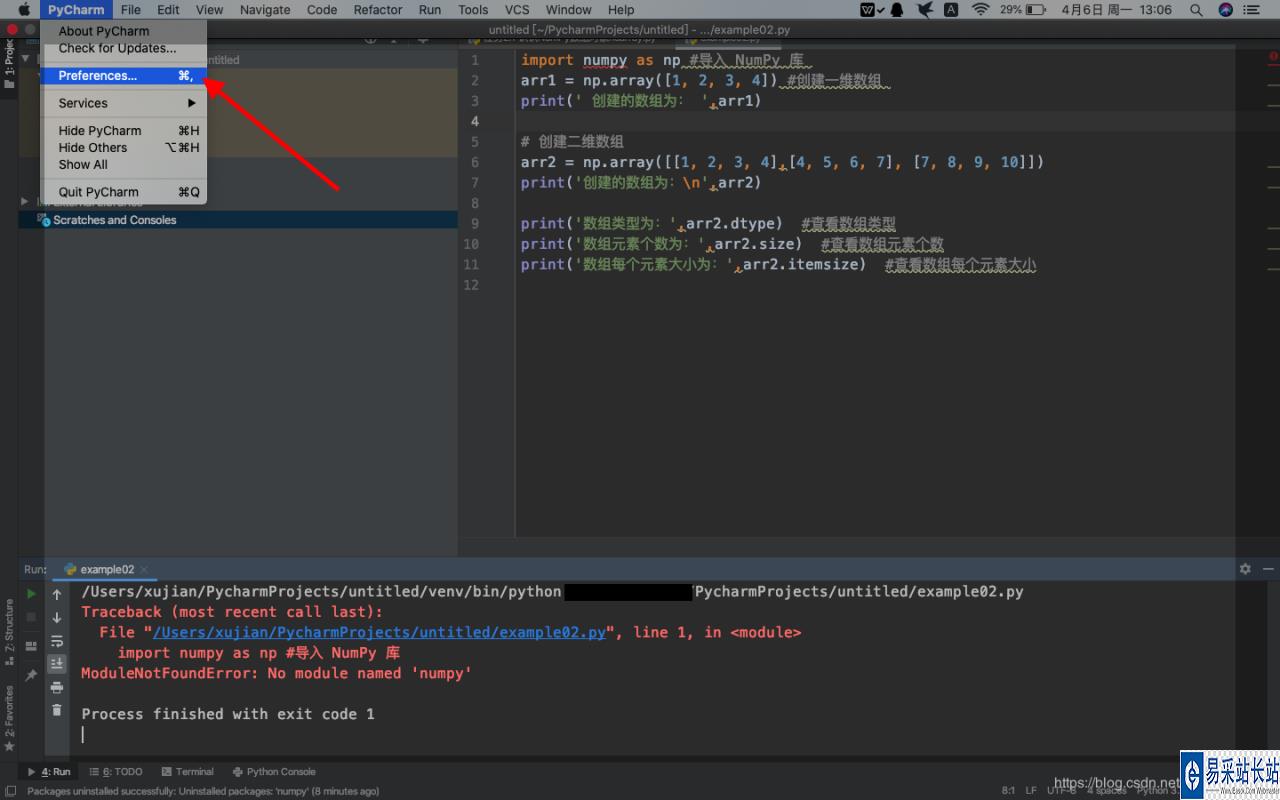Open the Help menu
Image resolution: width=1280 pixels, height=800 pixels.
pyautogui.click(x=621, y=10)
